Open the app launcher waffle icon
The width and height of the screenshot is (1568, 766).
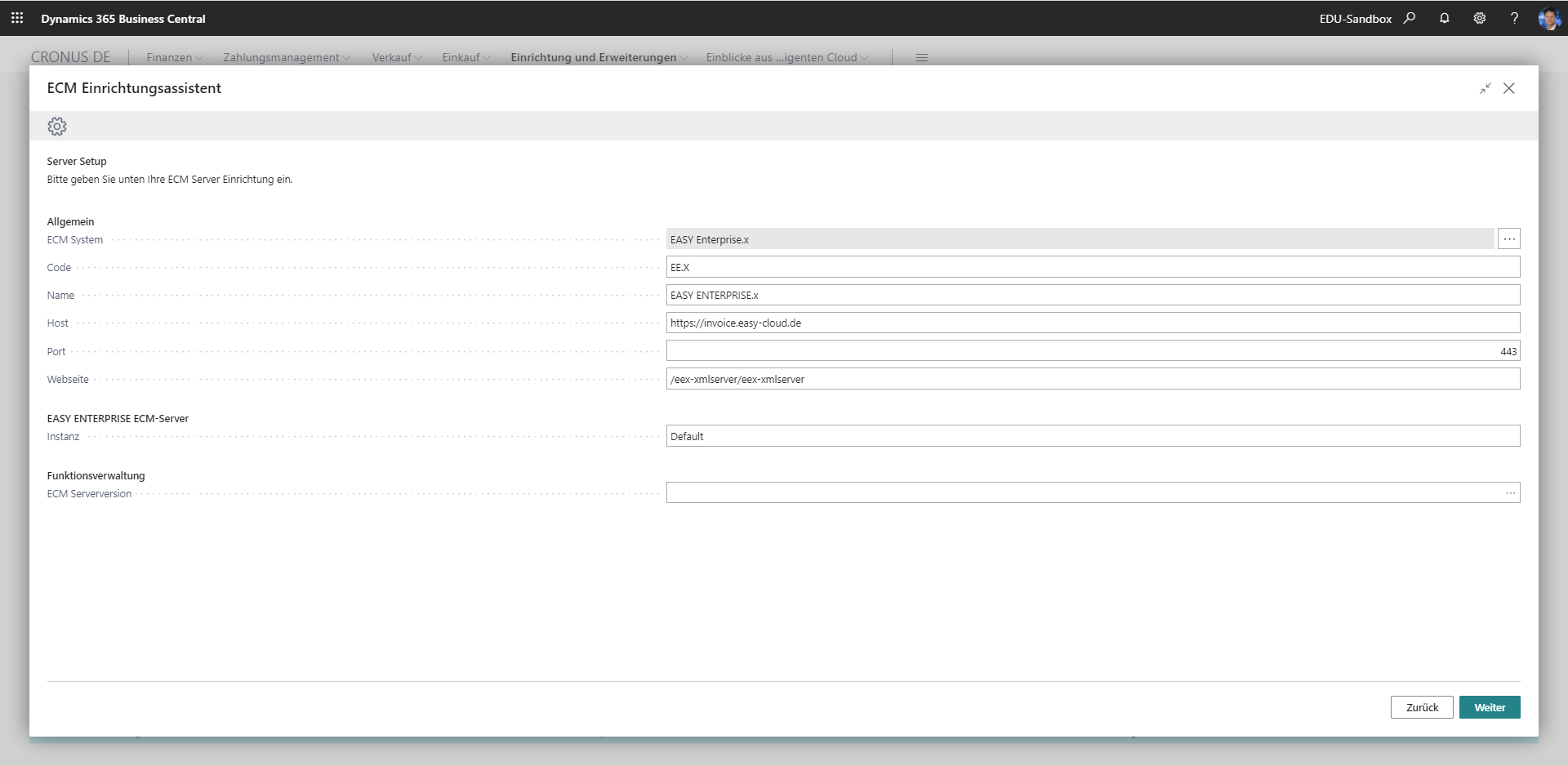point(17,17)
